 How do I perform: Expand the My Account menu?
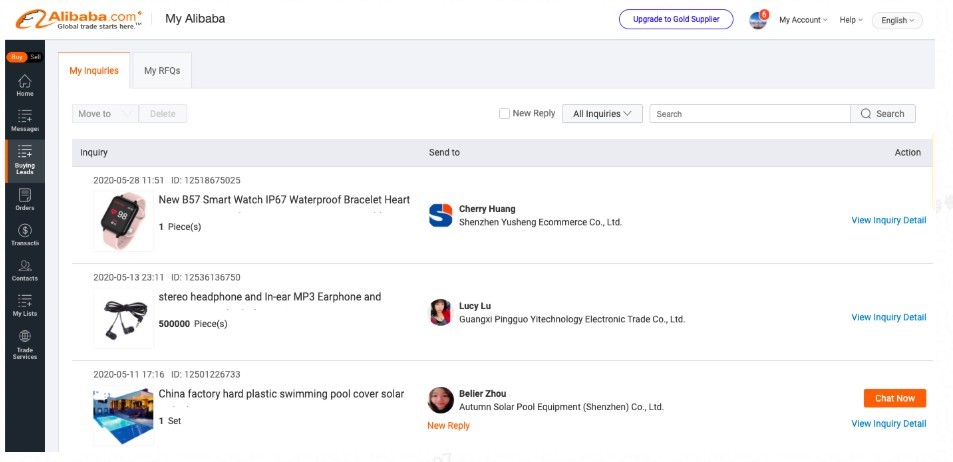pyautogui.click(x=803, y=20)
